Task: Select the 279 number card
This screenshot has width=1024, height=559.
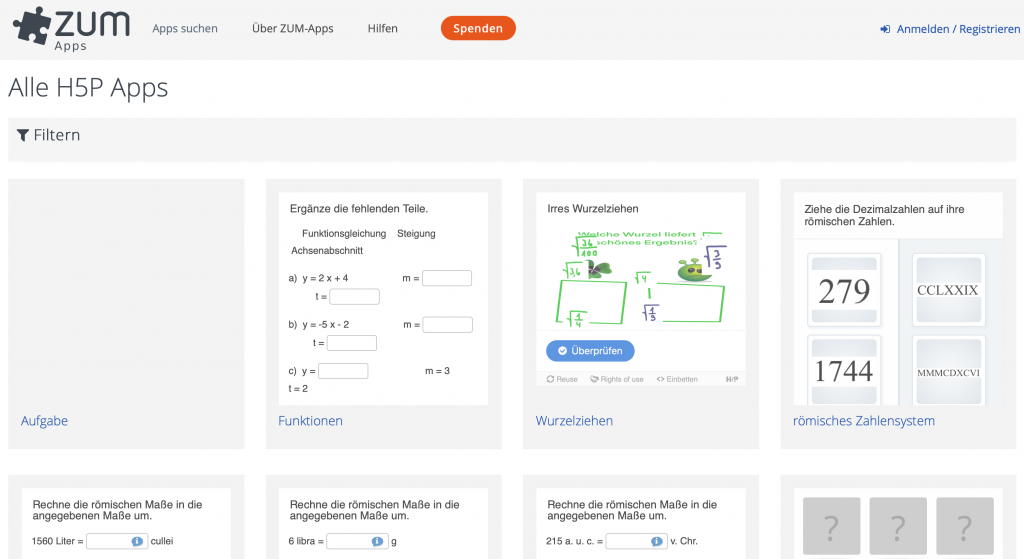Action: coord(843,291)
